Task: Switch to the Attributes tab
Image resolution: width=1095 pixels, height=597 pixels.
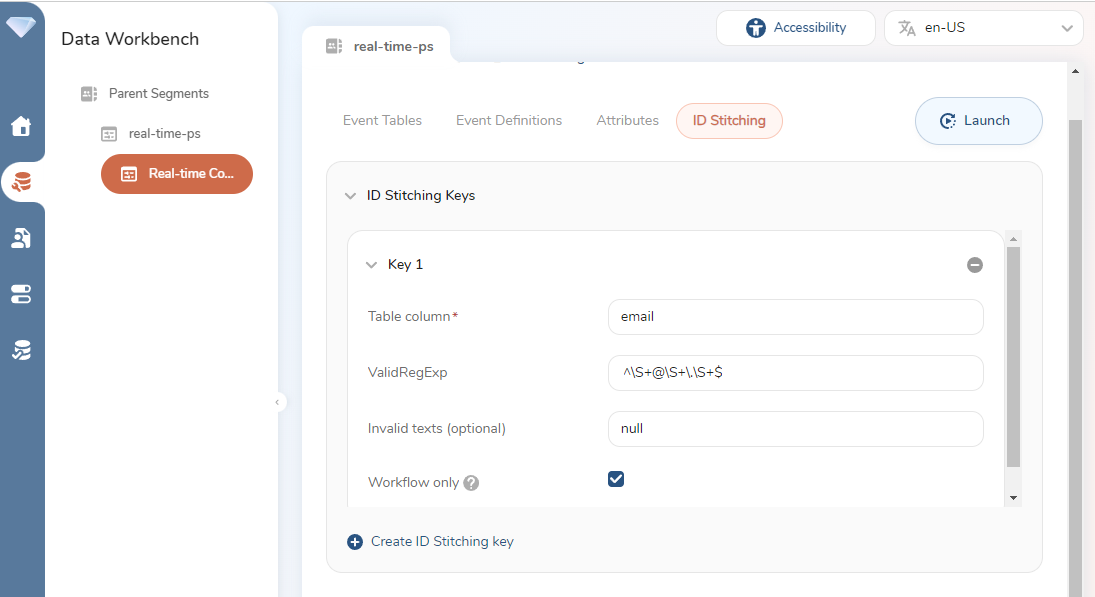Action: click(627, 121)
